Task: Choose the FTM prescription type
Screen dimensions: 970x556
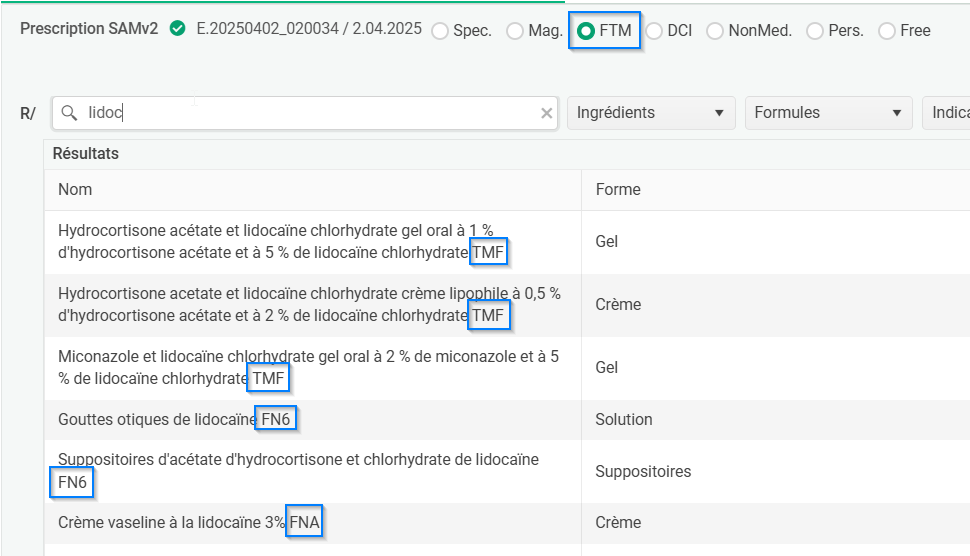Action: (x=587, y=31)
